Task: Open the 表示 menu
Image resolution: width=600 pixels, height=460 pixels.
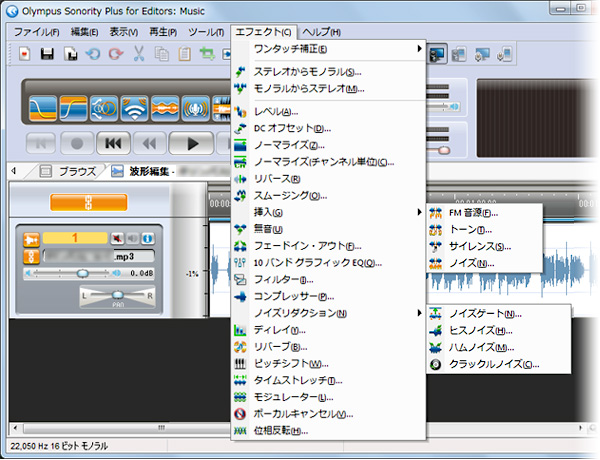Action: coord(124,32)
